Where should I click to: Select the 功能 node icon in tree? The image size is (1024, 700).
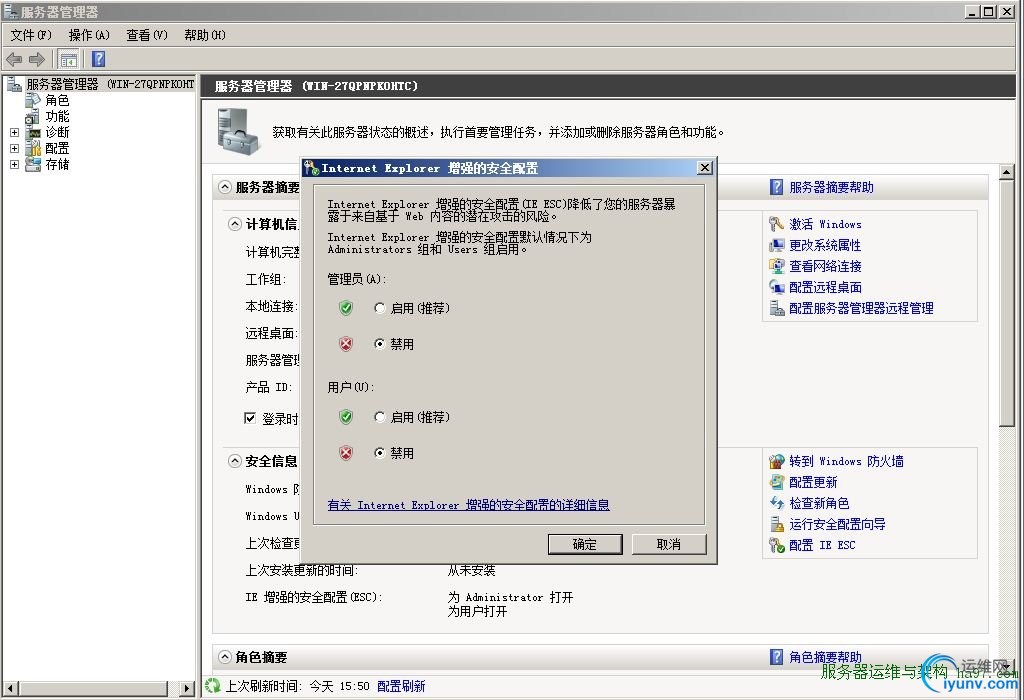point(33,116)
